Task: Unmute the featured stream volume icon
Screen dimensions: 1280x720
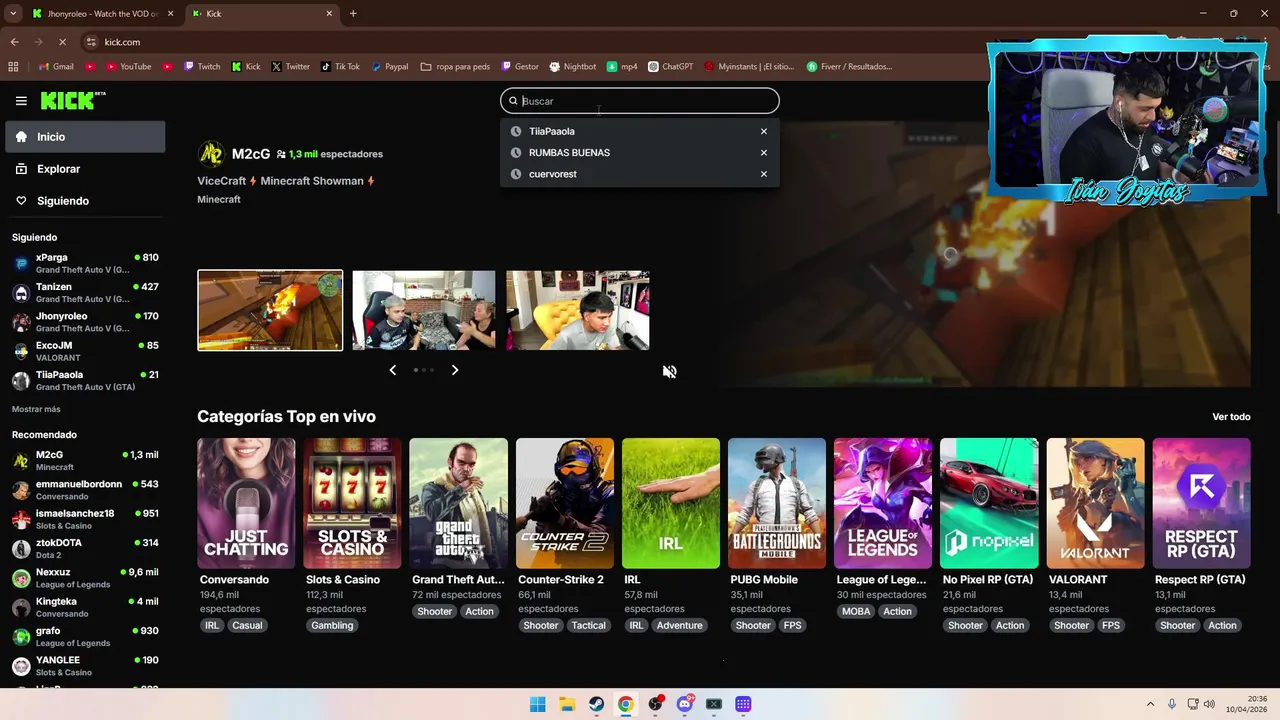Action: click(x=670, y=371)
